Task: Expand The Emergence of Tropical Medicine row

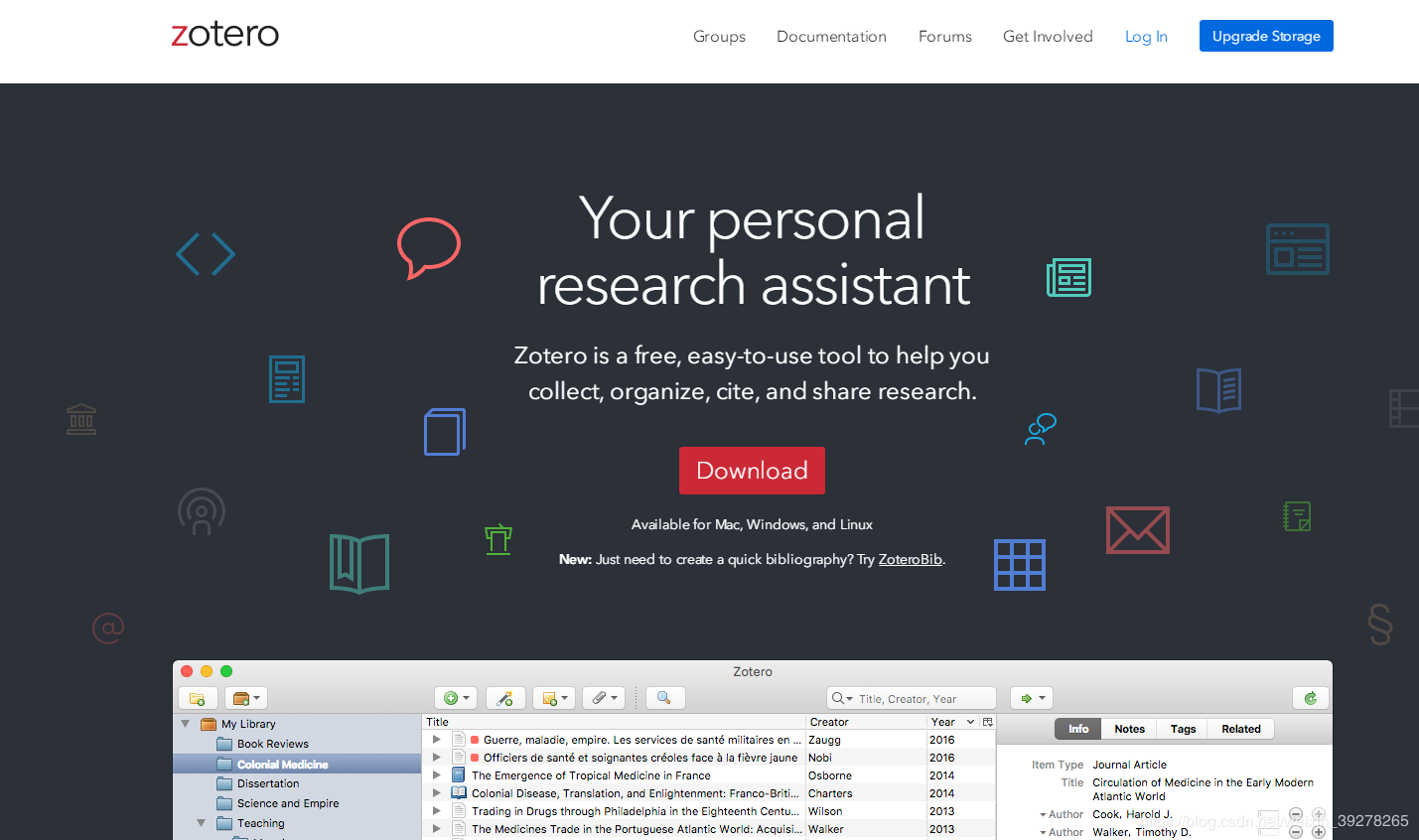Action: coord(436,775)
